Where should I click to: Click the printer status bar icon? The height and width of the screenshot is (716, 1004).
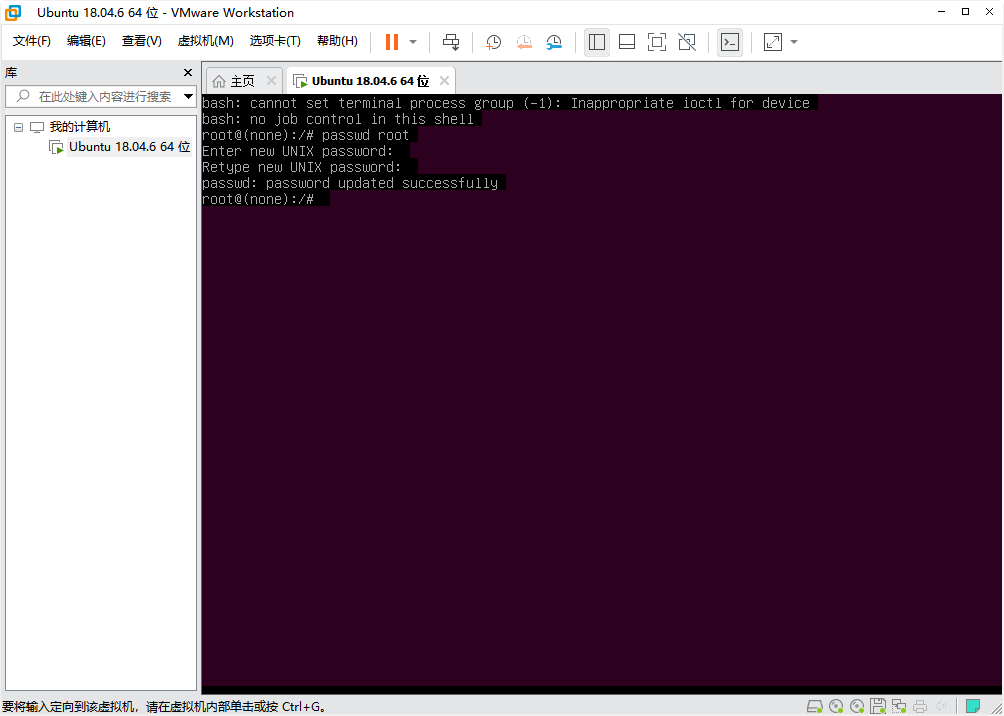tap(920, 706)
